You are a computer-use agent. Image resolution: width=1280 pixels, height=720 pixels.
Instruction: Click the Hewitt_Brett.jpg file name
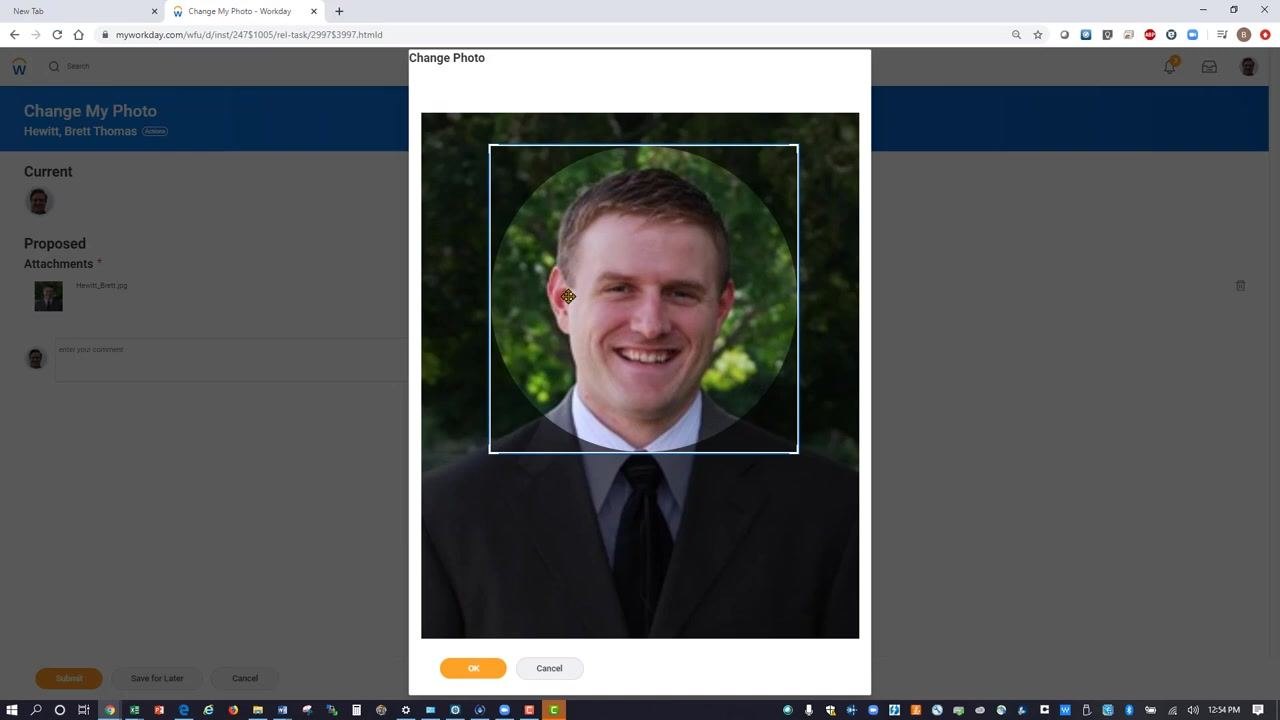click(x=101, y=285)
